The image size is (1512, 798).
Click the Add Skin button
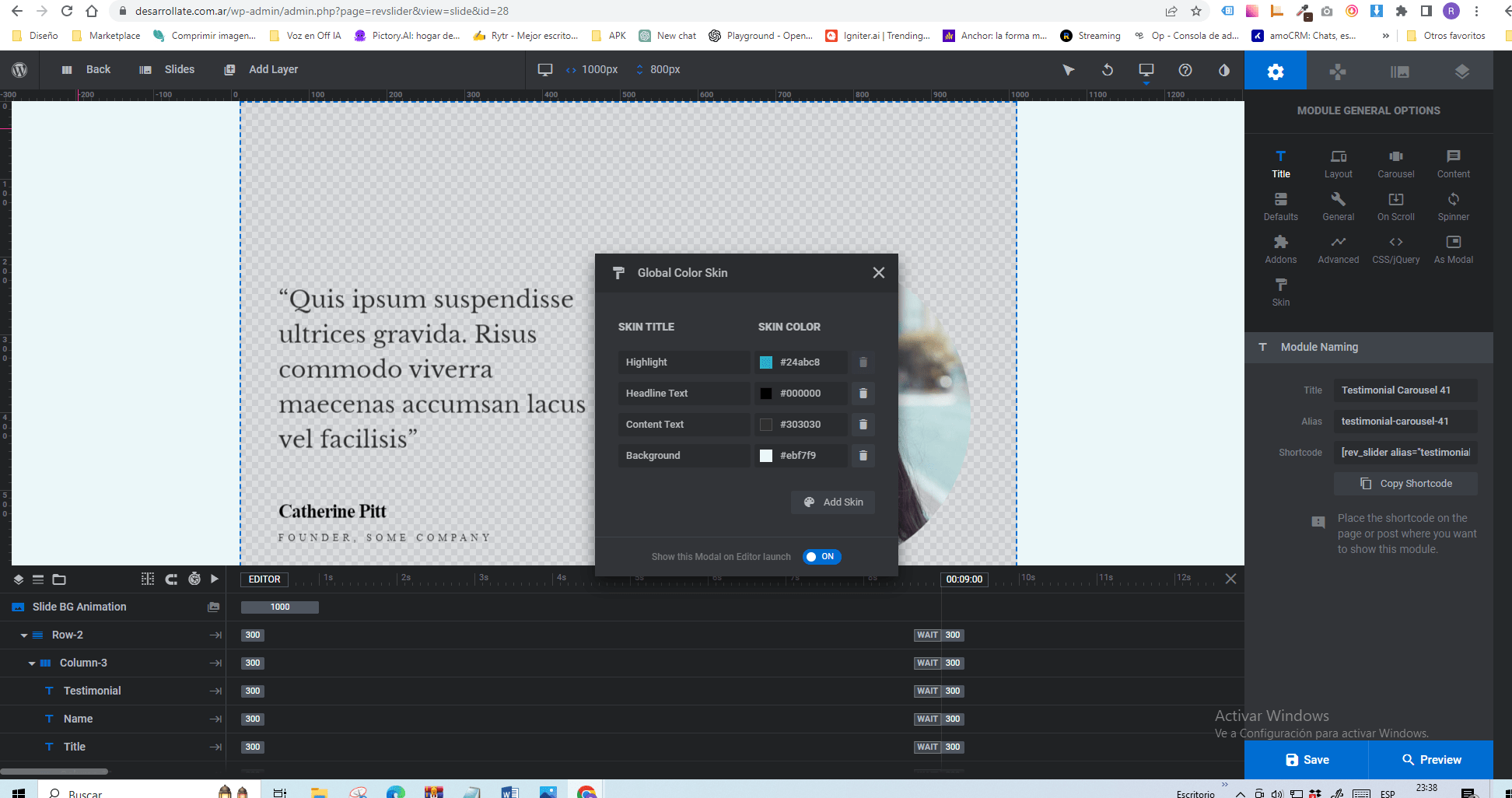833,502
